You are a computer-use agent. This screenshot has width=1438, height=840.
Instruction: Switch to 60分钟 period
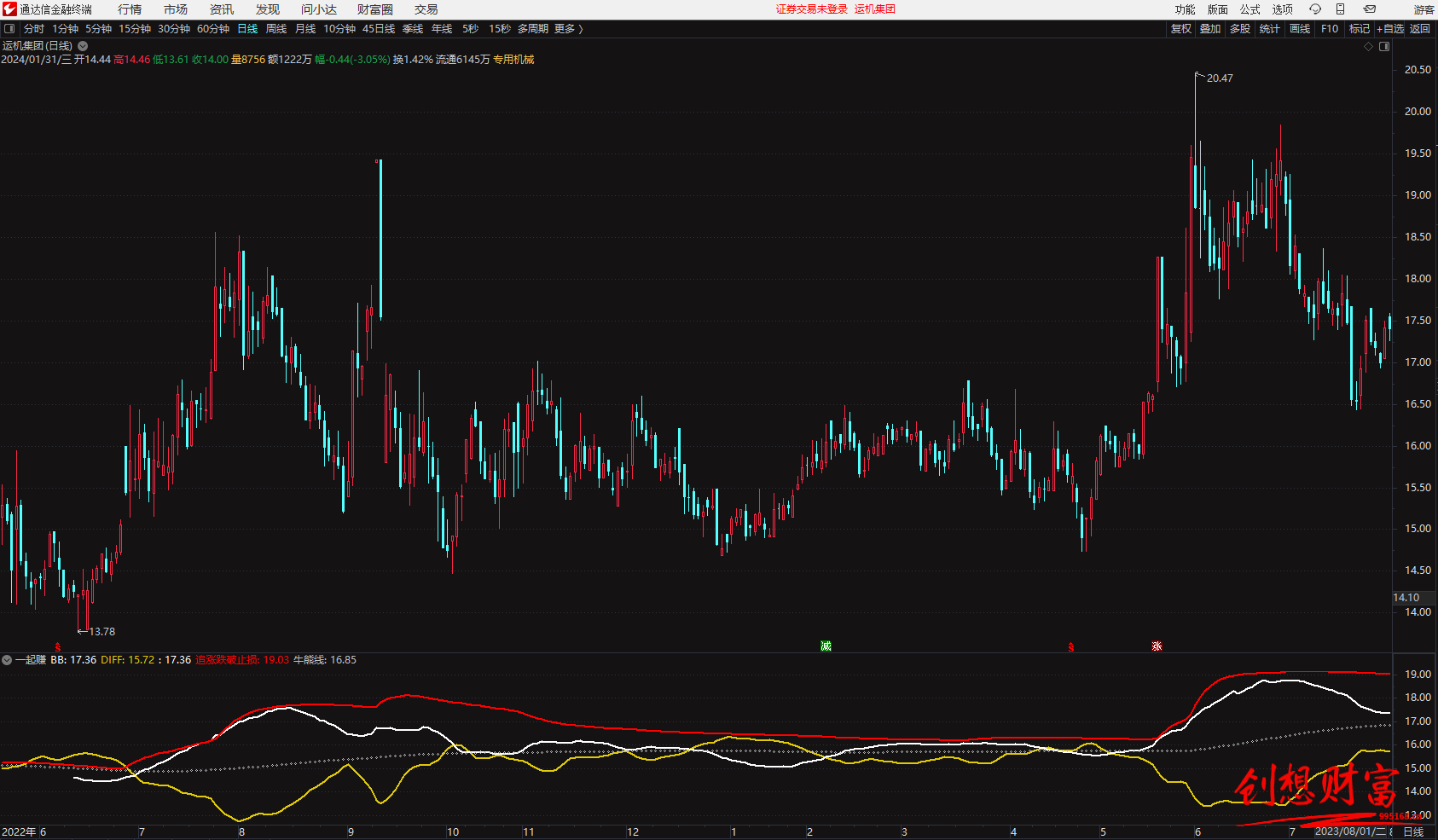coord(213,29)
